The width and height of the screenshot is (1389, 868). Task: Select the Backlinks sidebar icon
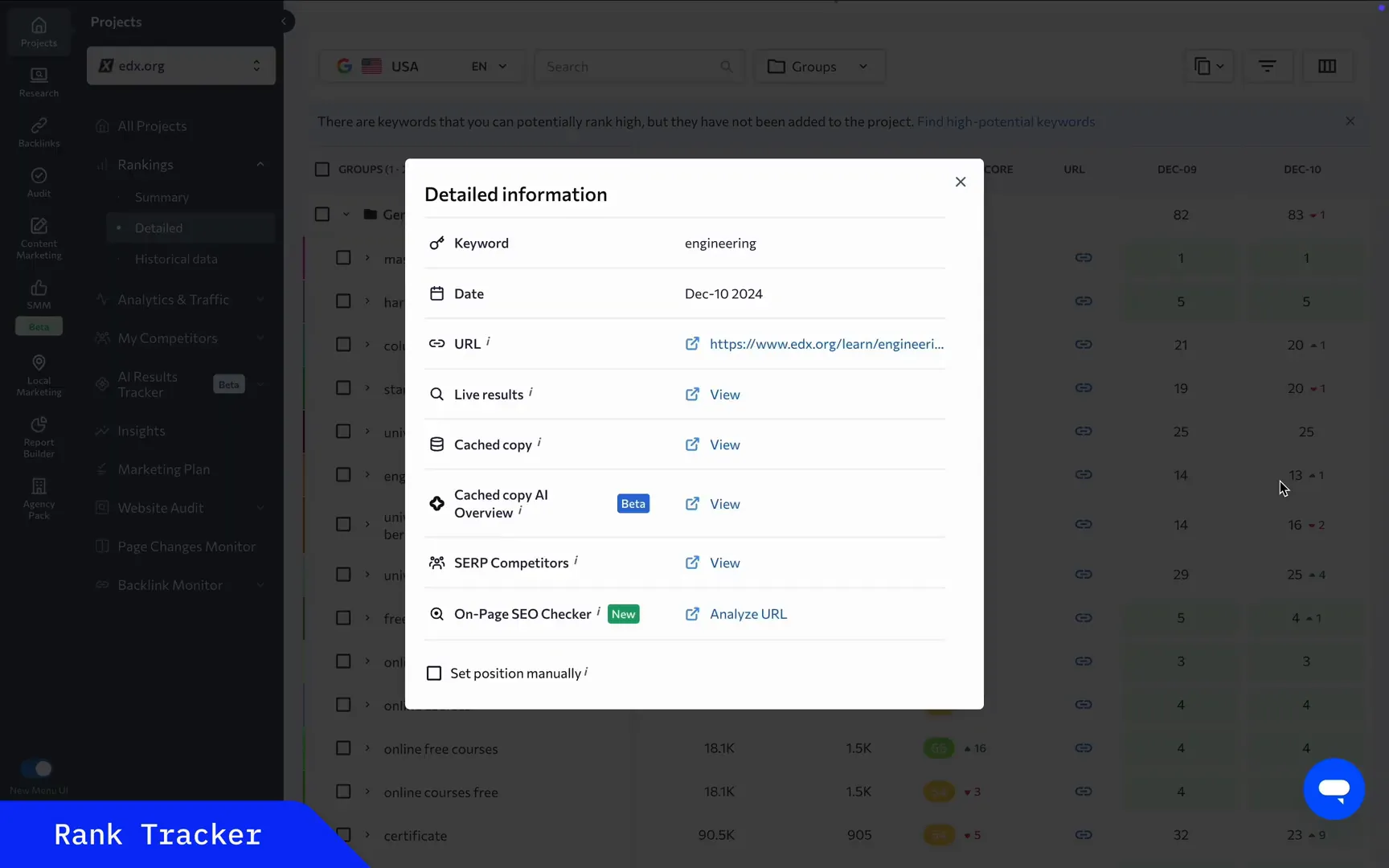39,131
